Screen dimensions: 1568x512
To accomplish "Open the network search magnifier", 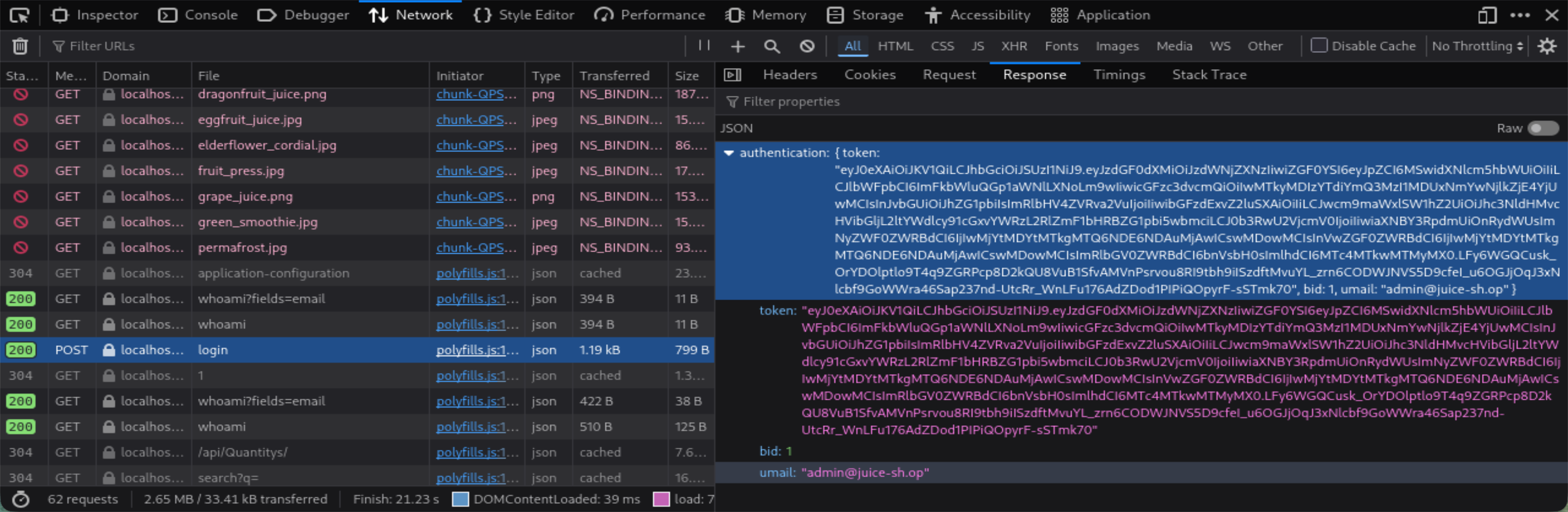I will coord(772,46).
